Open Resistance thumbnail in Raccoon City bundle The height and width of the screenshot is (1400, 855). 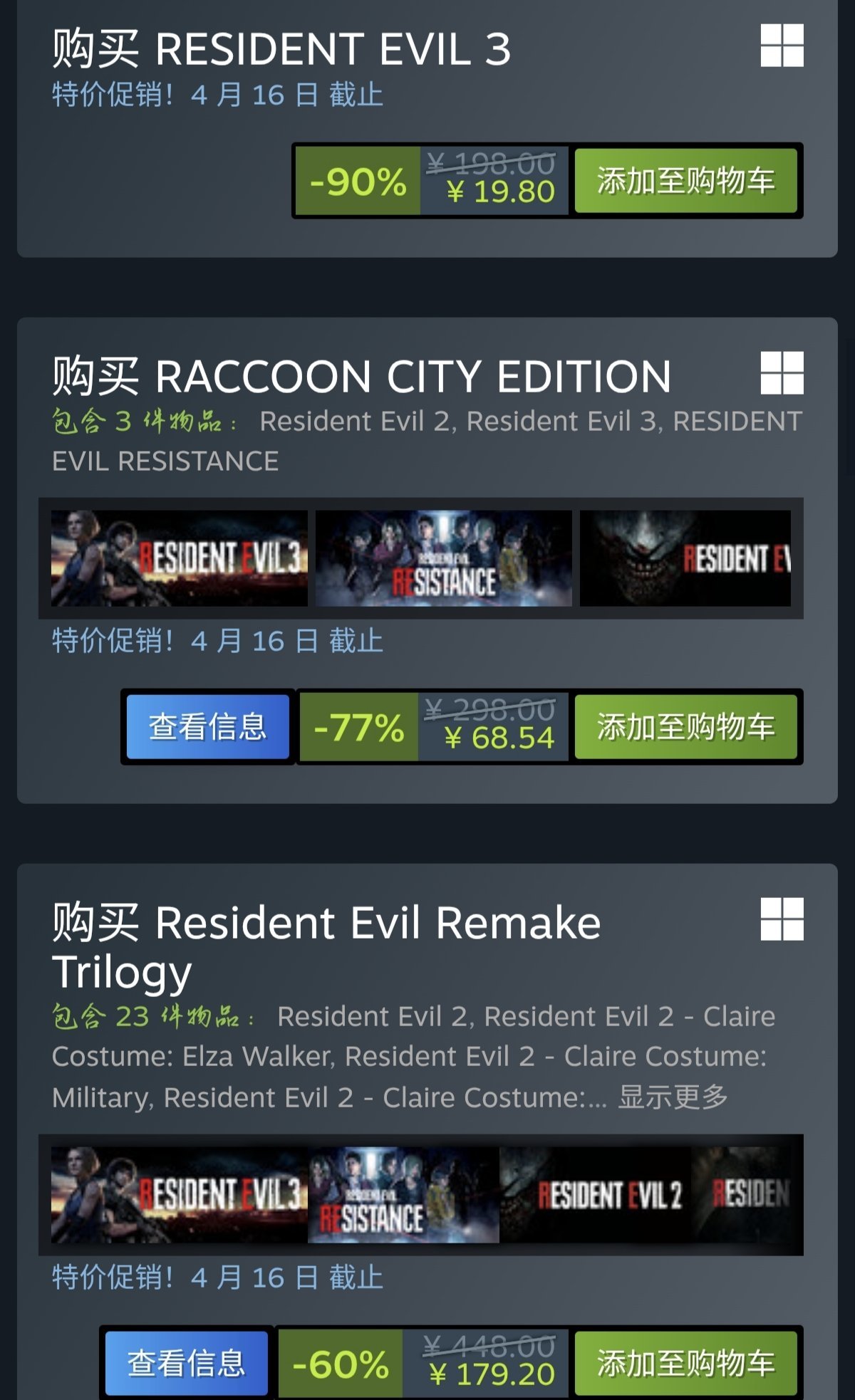pyautogui.click(x=444, y=558)
